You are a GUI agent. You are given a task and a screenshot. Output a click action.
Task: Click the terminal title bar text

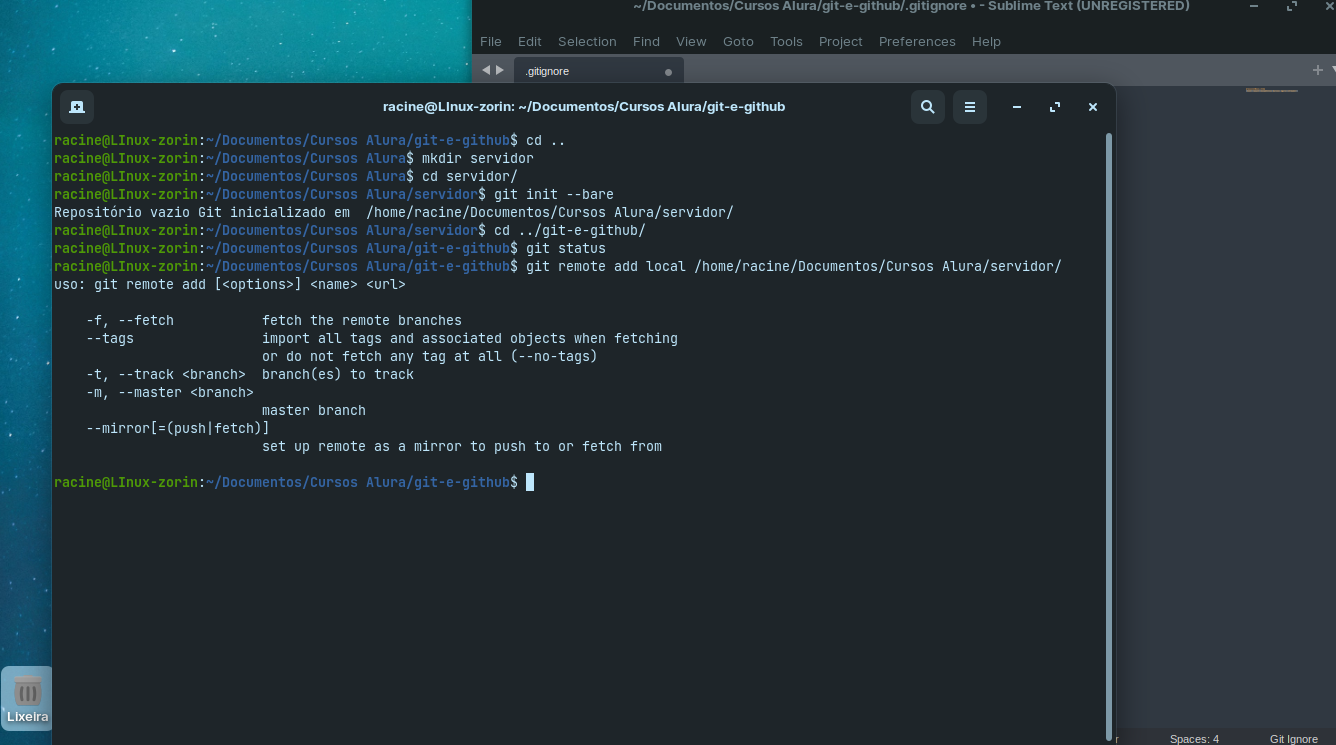[x=584, y=107]
